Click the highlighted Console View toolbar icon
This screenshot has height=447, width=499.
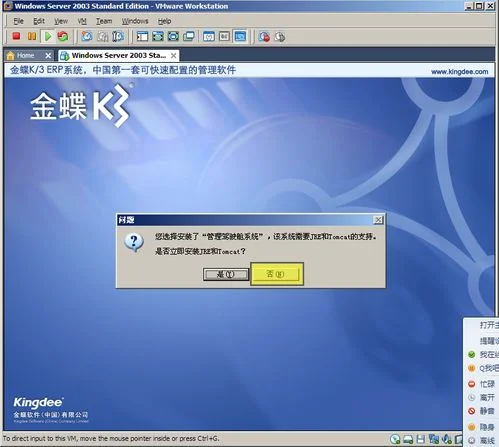(x=240, y=36)
